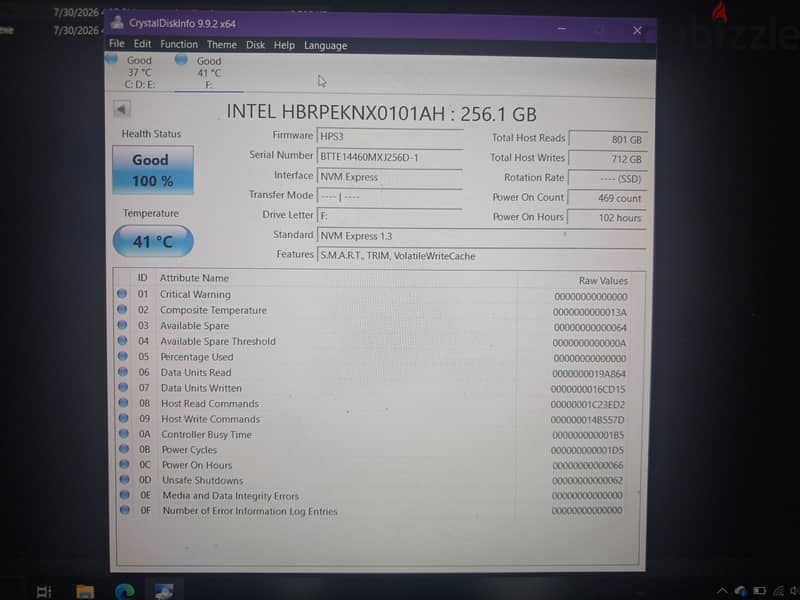
Task: Click the Standard field NVM Express 1.3
Action: pos(481,236)
